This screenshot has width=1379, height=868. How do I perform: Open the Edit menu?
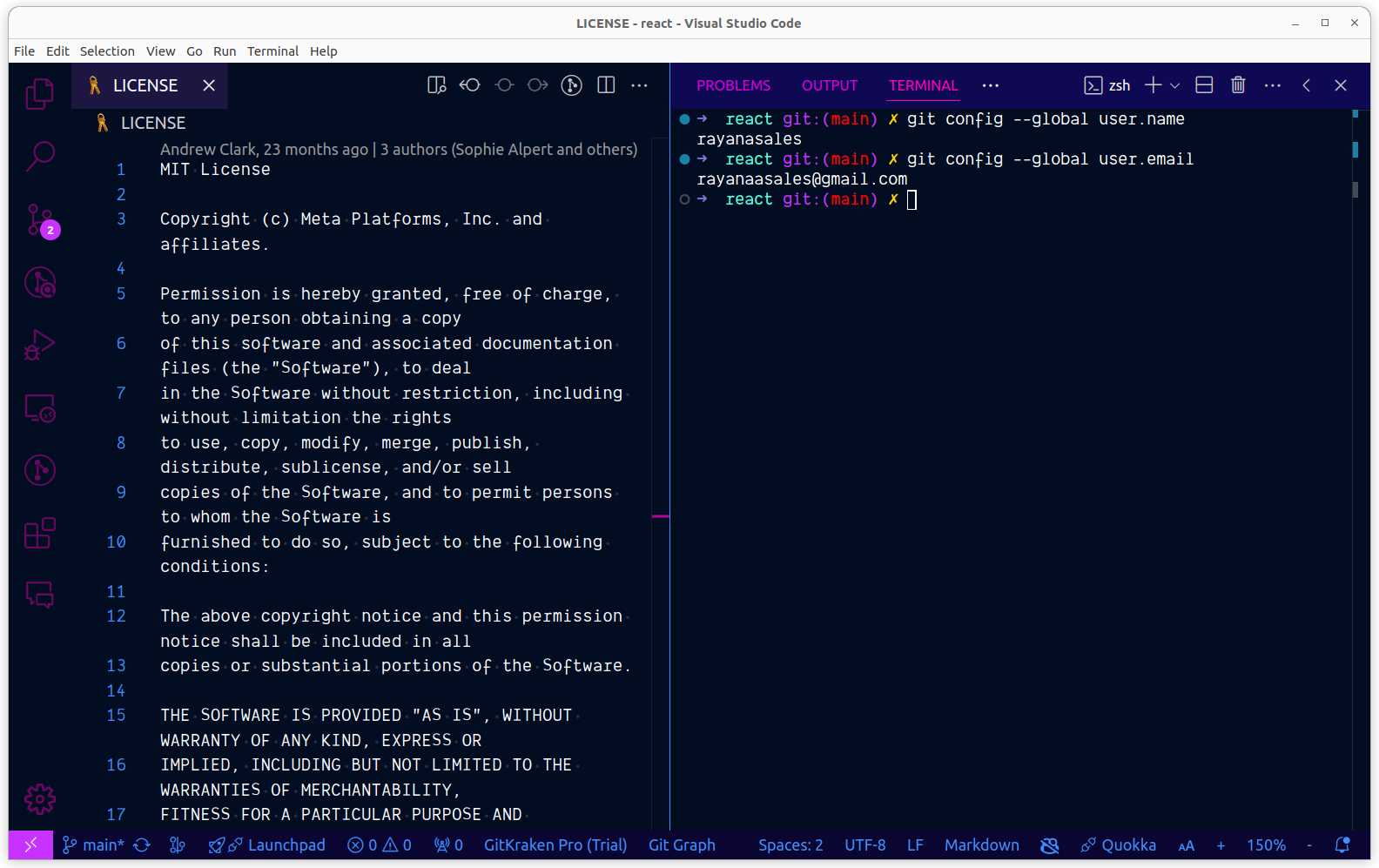pos(57,51)
